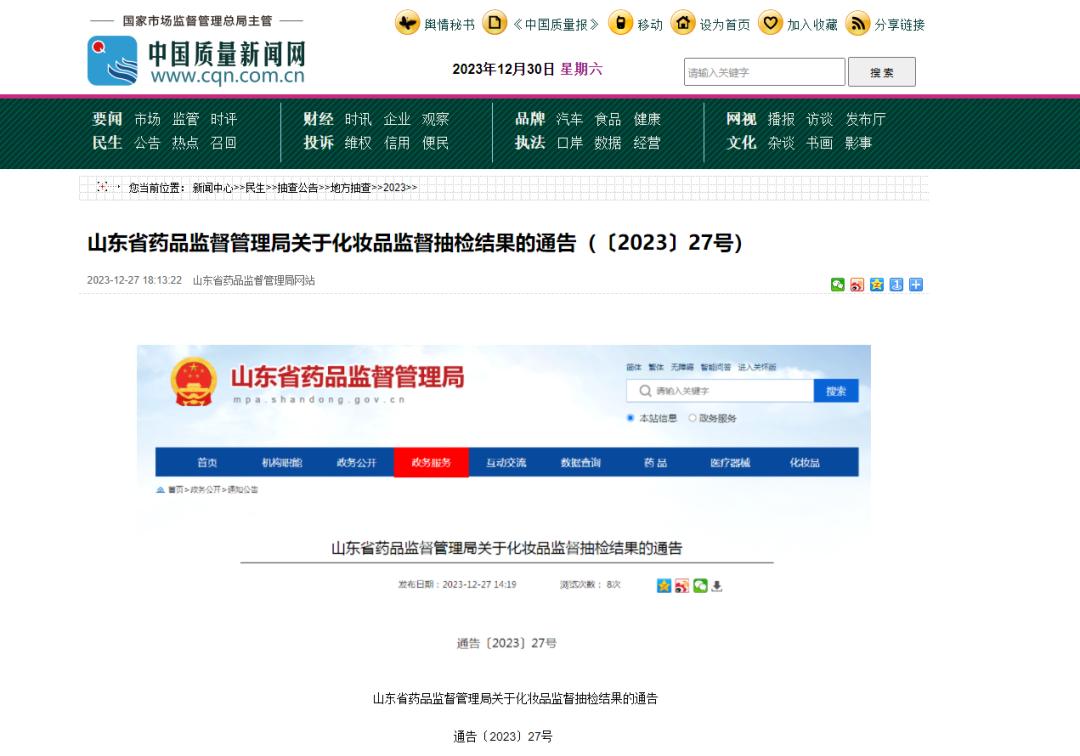Click the article headline about 化妆品监督抽检结果

click(x=415, y=242)
